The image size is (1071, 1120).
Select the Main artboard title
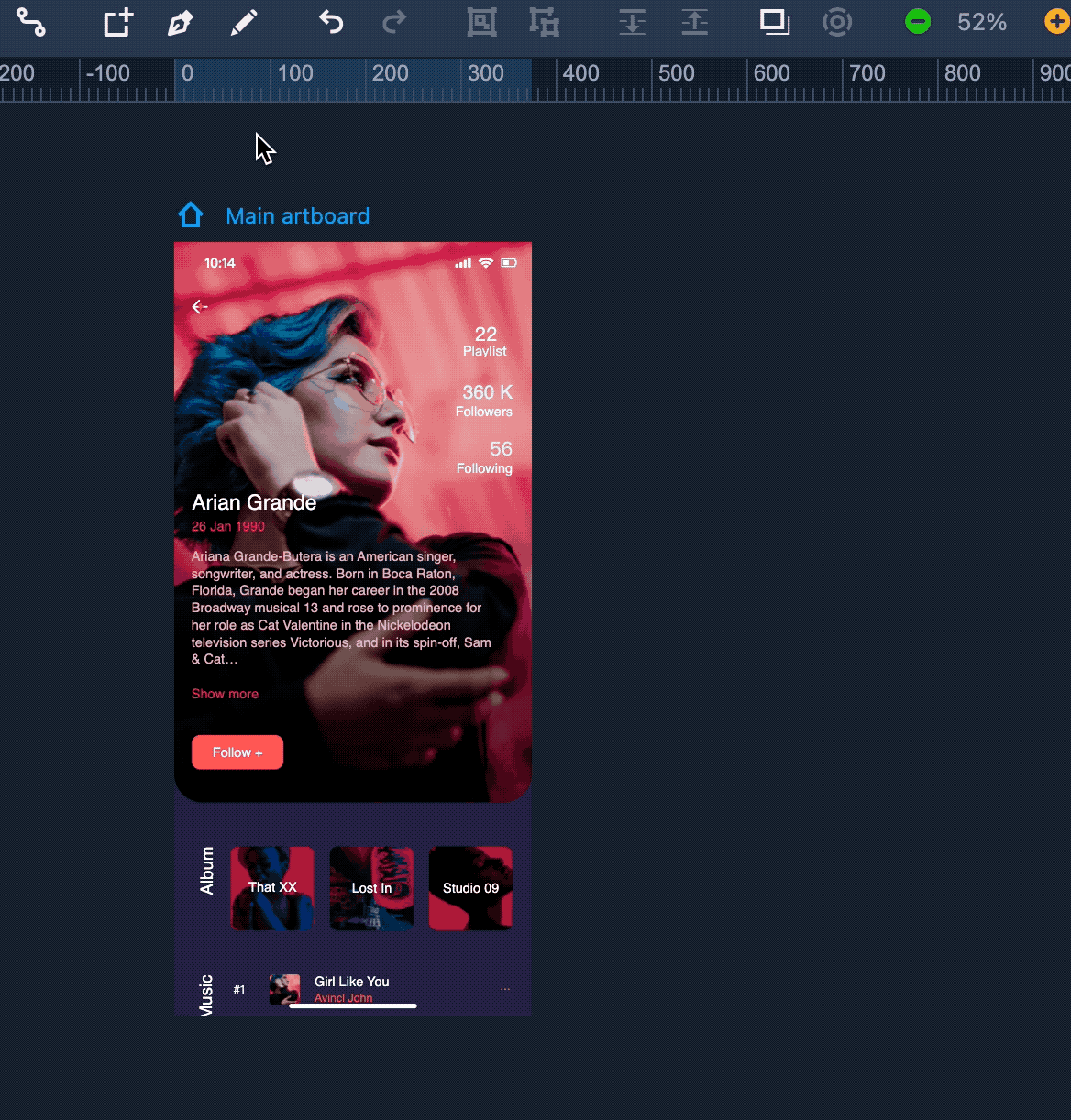point(298,216)
